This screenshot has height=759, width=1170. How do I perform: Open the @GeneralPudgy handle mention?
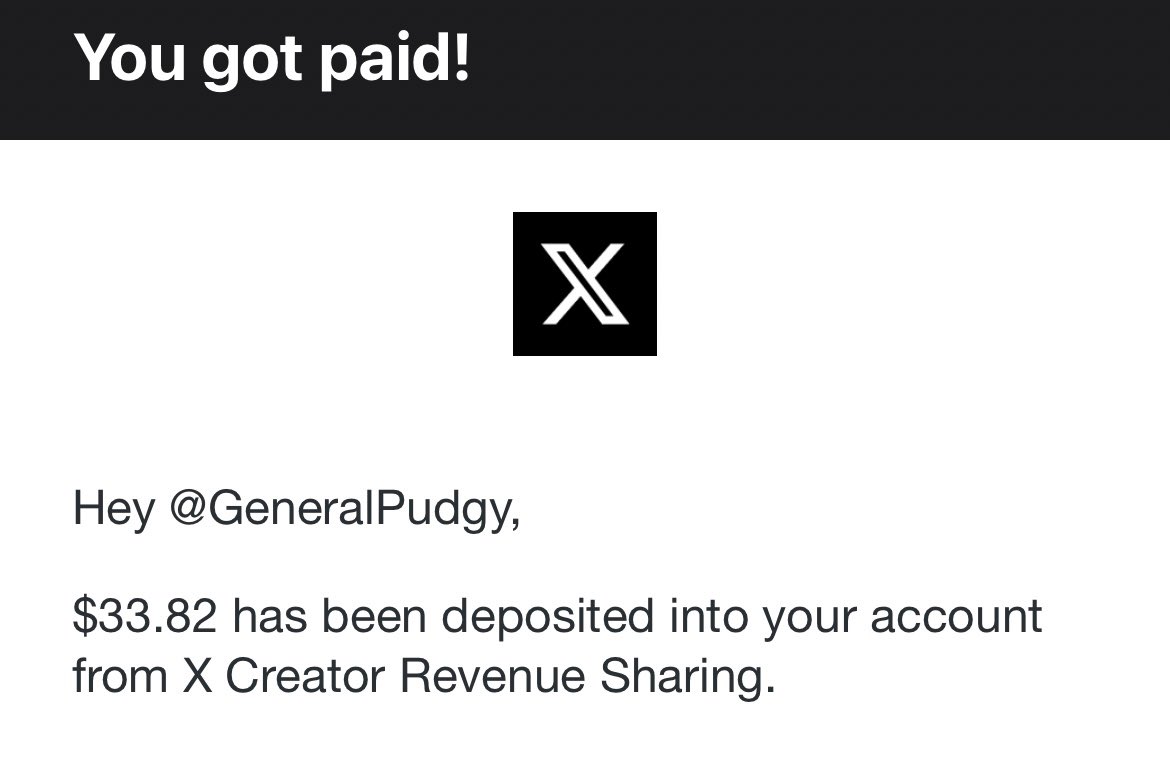[x=344, y=510]
